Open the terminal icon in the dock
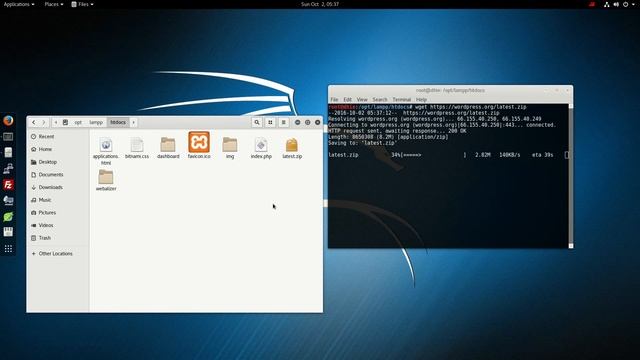 click(x=8, y=137)
